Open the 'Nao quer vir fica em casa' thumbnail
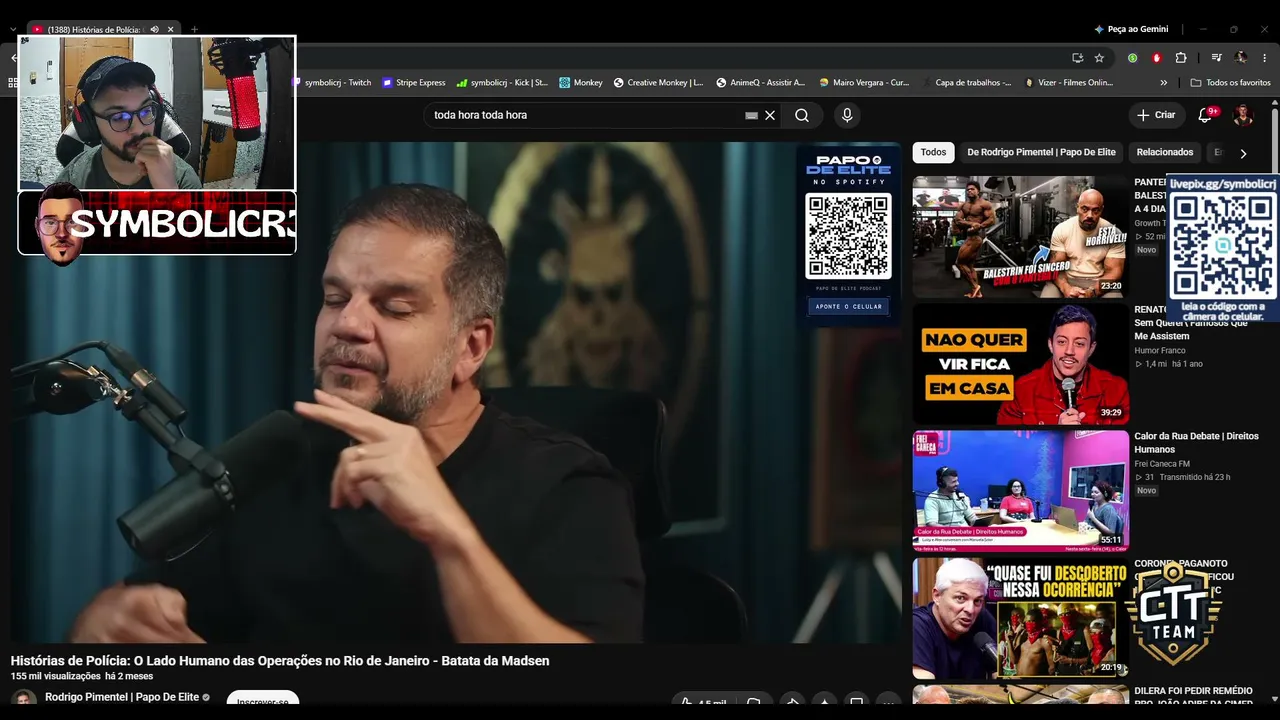This screenshot has height=720, width=1280. coord(1020,364)
